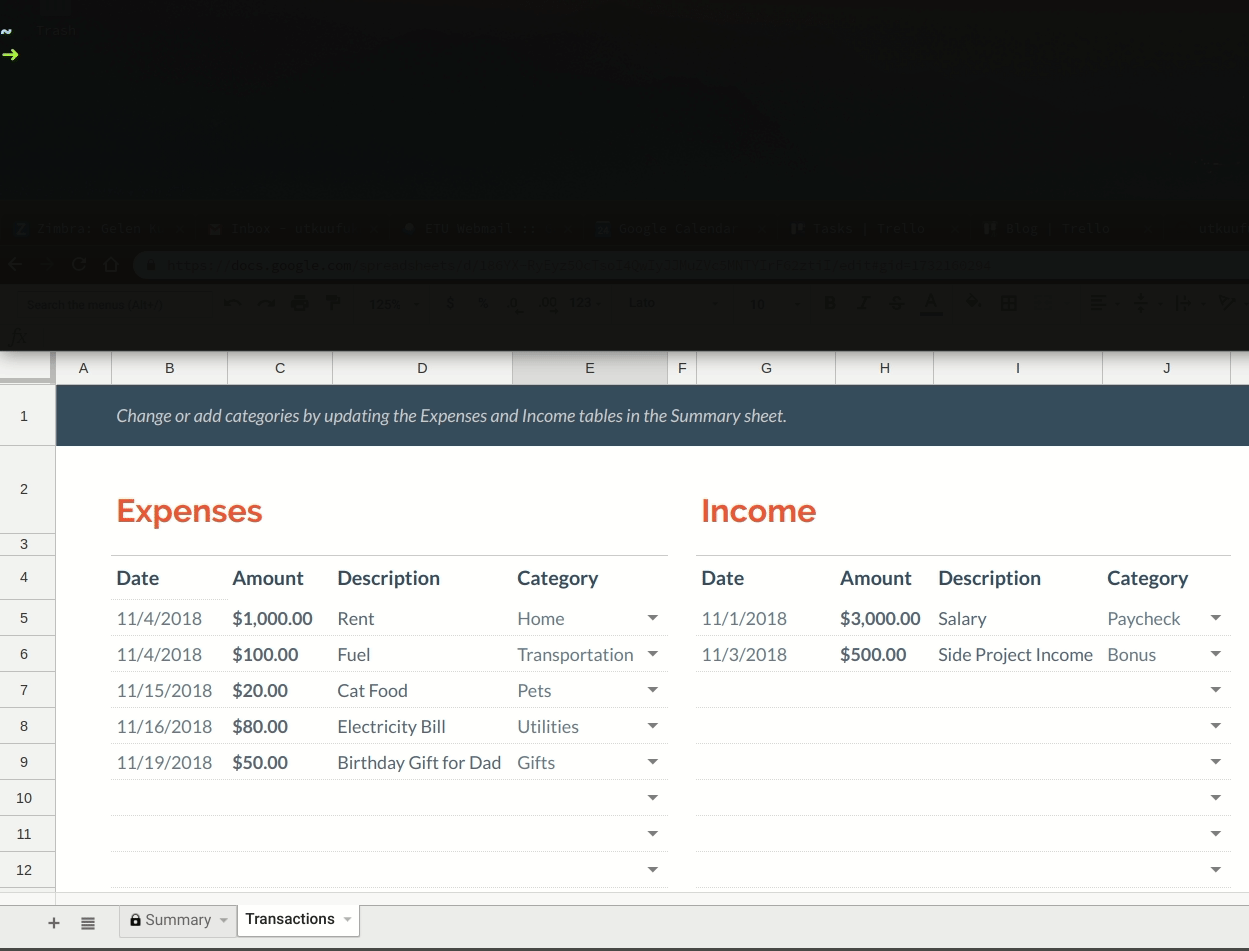Click the Cat Food description cell

point(422,690)
